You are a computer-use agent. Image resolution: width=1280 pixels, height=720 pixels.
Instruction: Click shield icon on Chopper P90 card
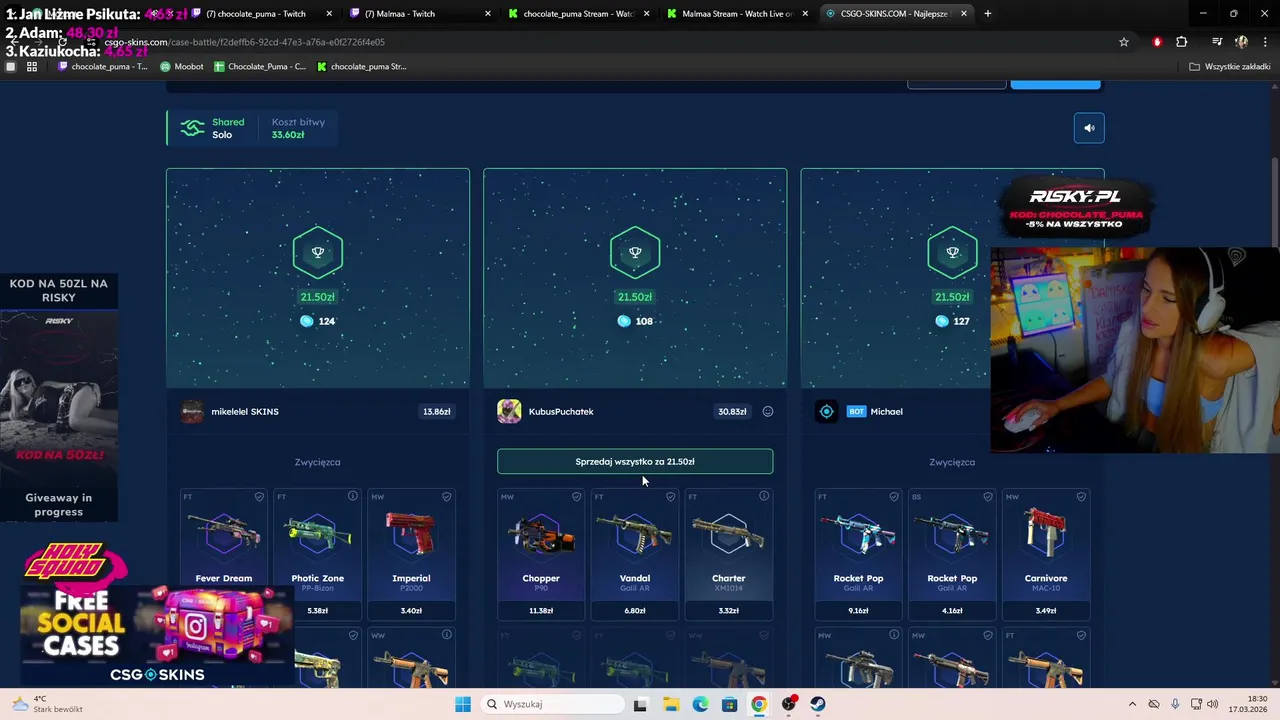[577, 497]
